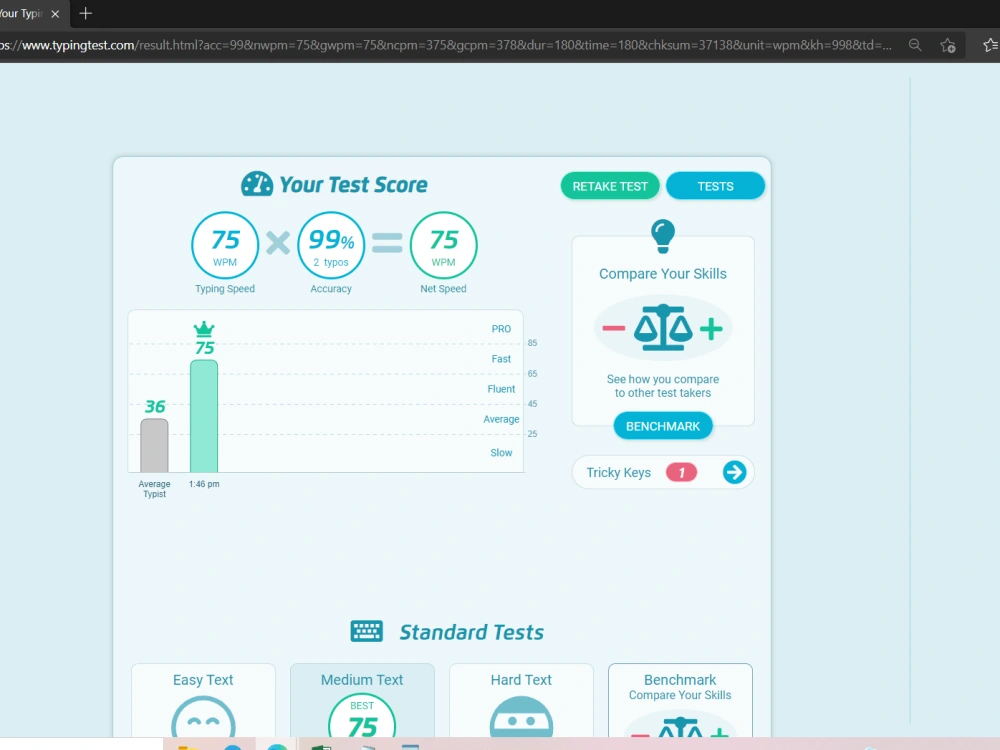This screenshot has height=750, width=1000.
Task: Click the Tricky Keys label
Action: point(618,473)
